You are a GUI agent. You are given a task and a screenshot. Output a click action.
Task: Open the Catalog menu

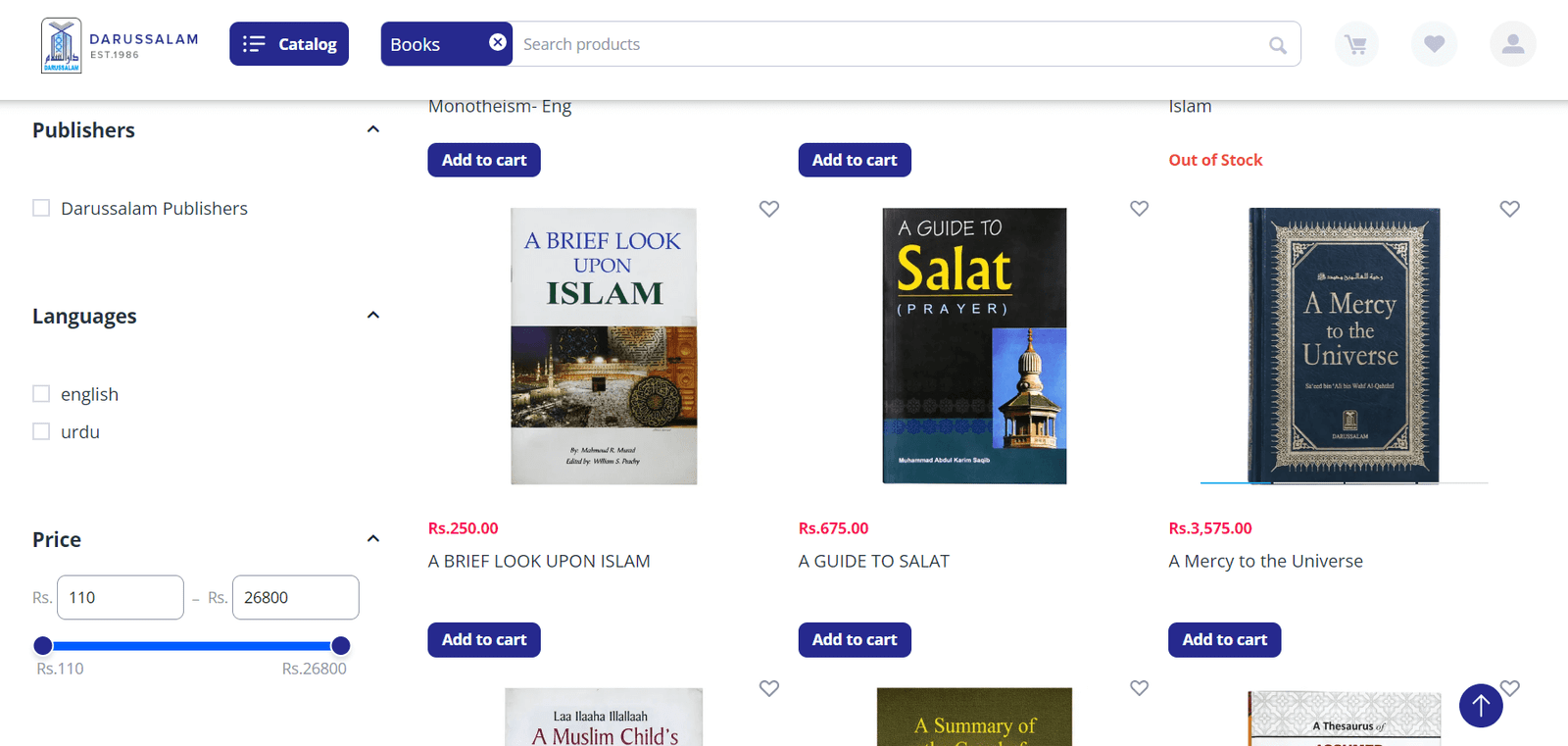289,44
